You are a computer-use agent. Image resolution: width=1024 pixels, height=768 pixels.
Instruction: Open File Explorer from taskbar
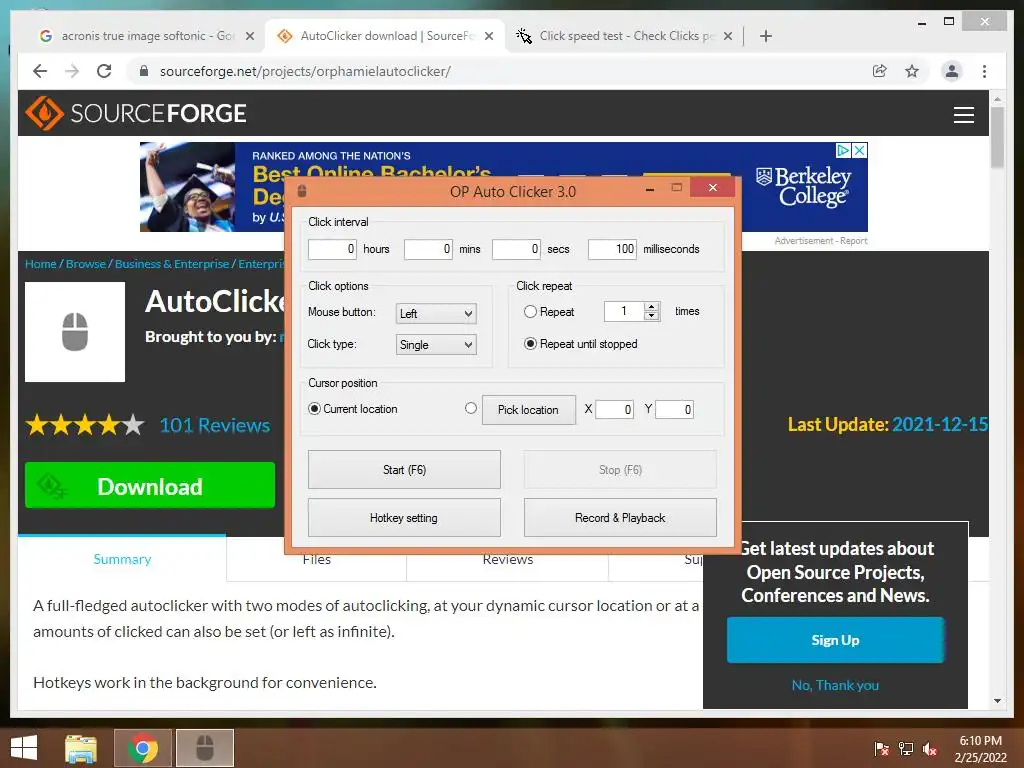click(81, 748)
